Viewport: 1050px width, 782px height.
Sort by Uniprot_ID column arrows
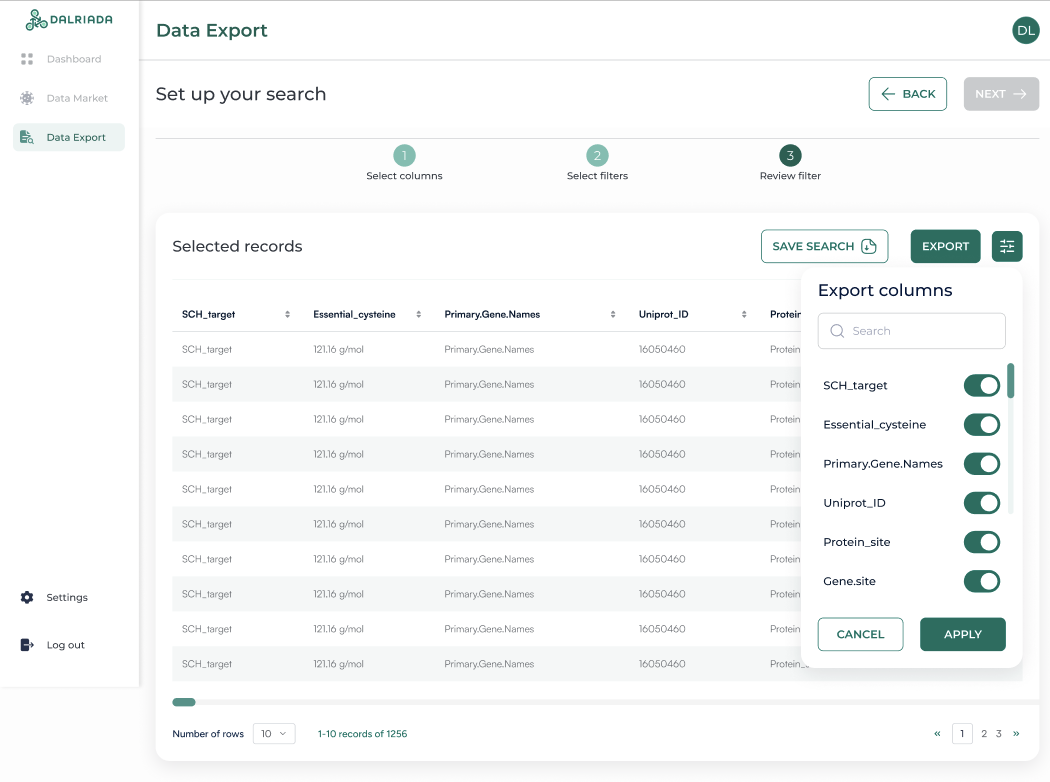(x=744, y=314)
